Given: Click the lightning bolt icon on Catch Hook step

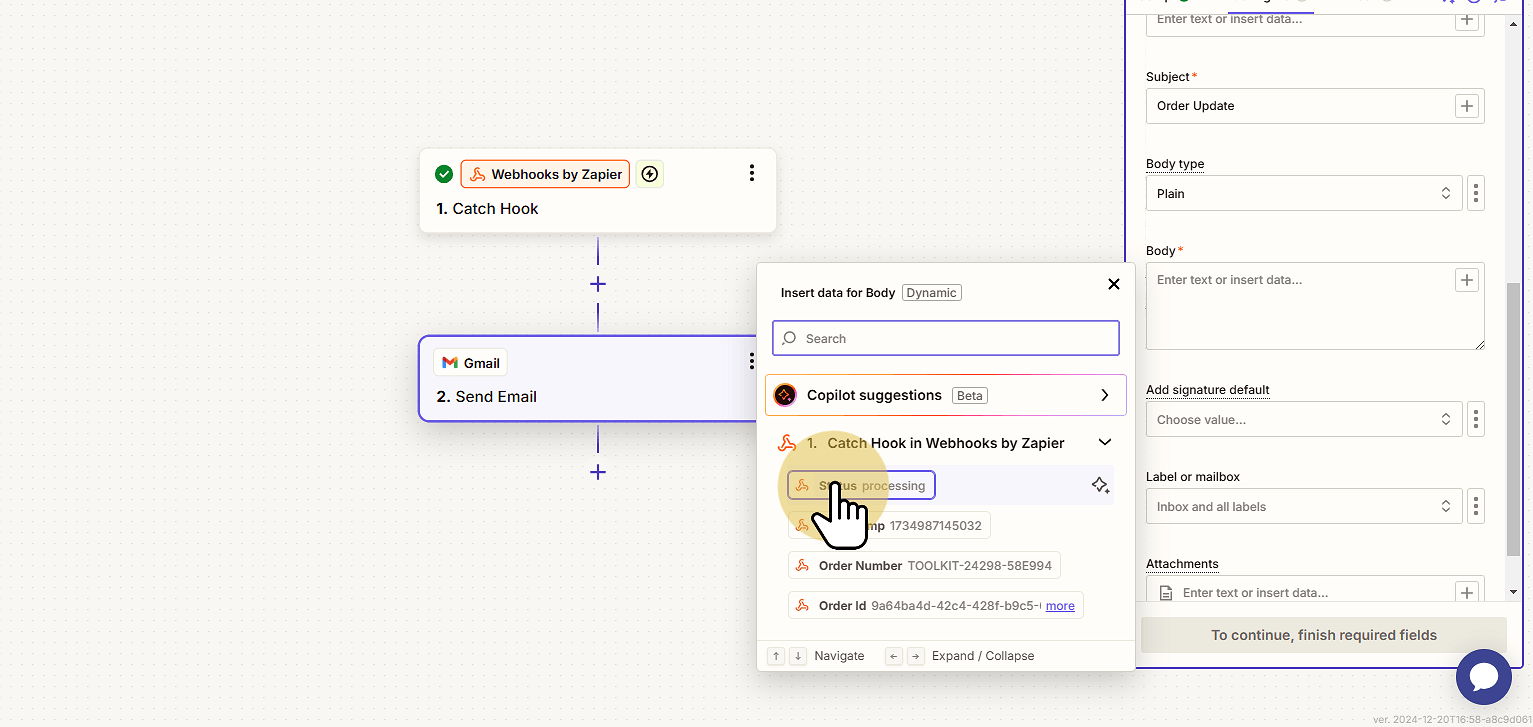Looking at the screenshot, I should click(x=650, y=174).
